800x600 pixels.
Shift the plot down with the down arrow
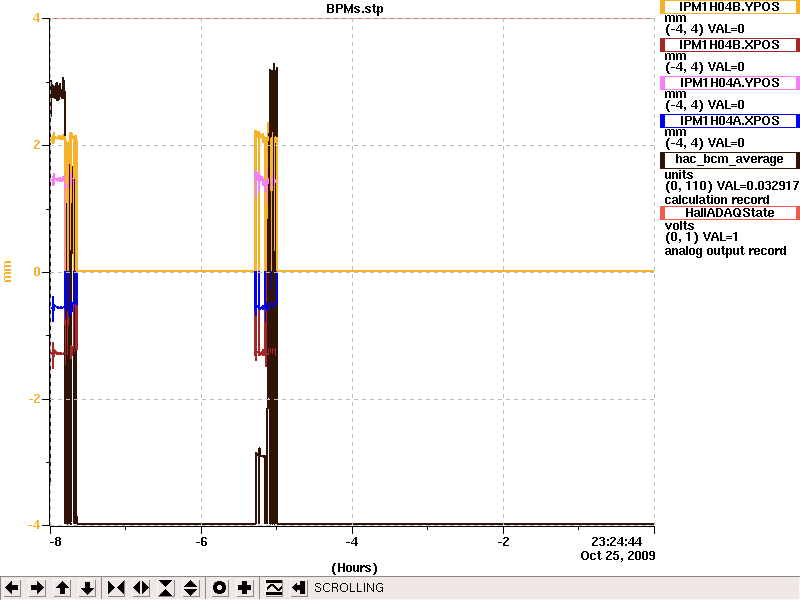click(x=88, y=588)
